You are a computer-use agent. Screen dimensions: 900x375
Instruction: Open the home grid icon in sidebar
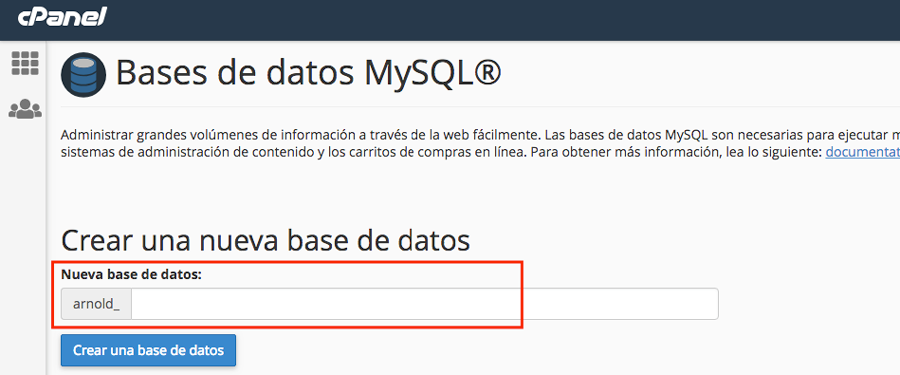point(25,63)
